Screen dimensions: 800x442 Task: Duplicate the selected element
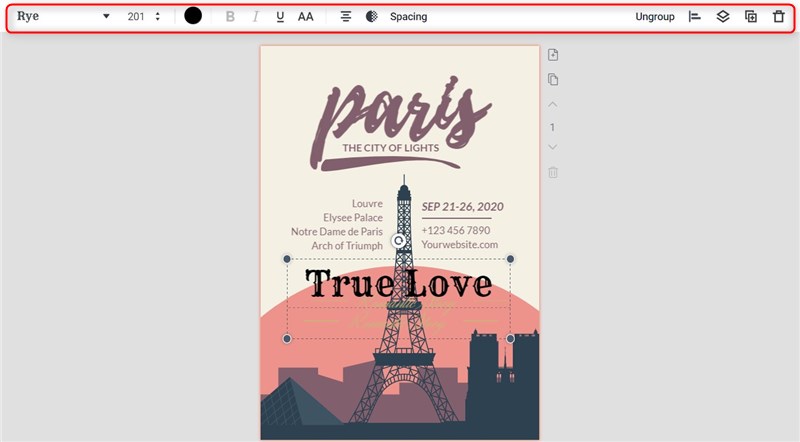(x=751, y=17)
